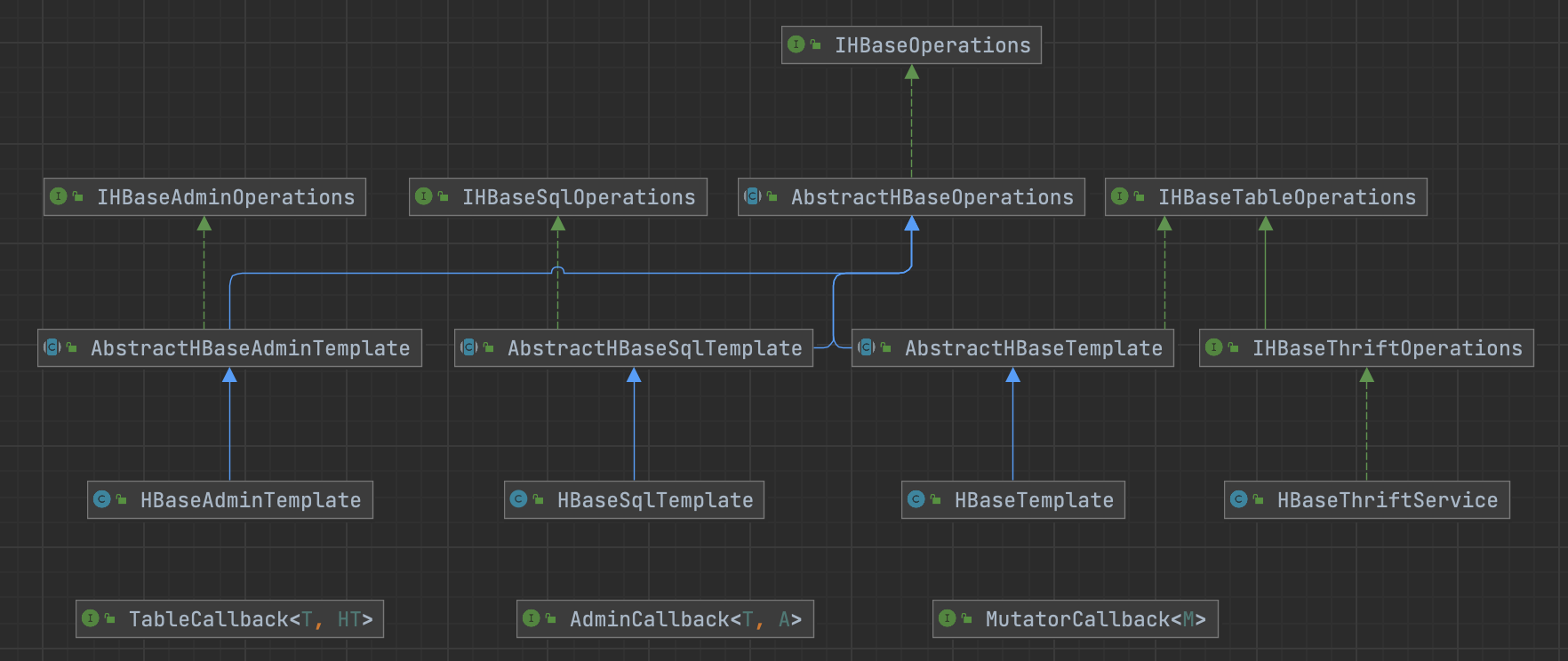
Task: Click the class icon of HBaseSqlTemplate
Action: click(519, 499)
